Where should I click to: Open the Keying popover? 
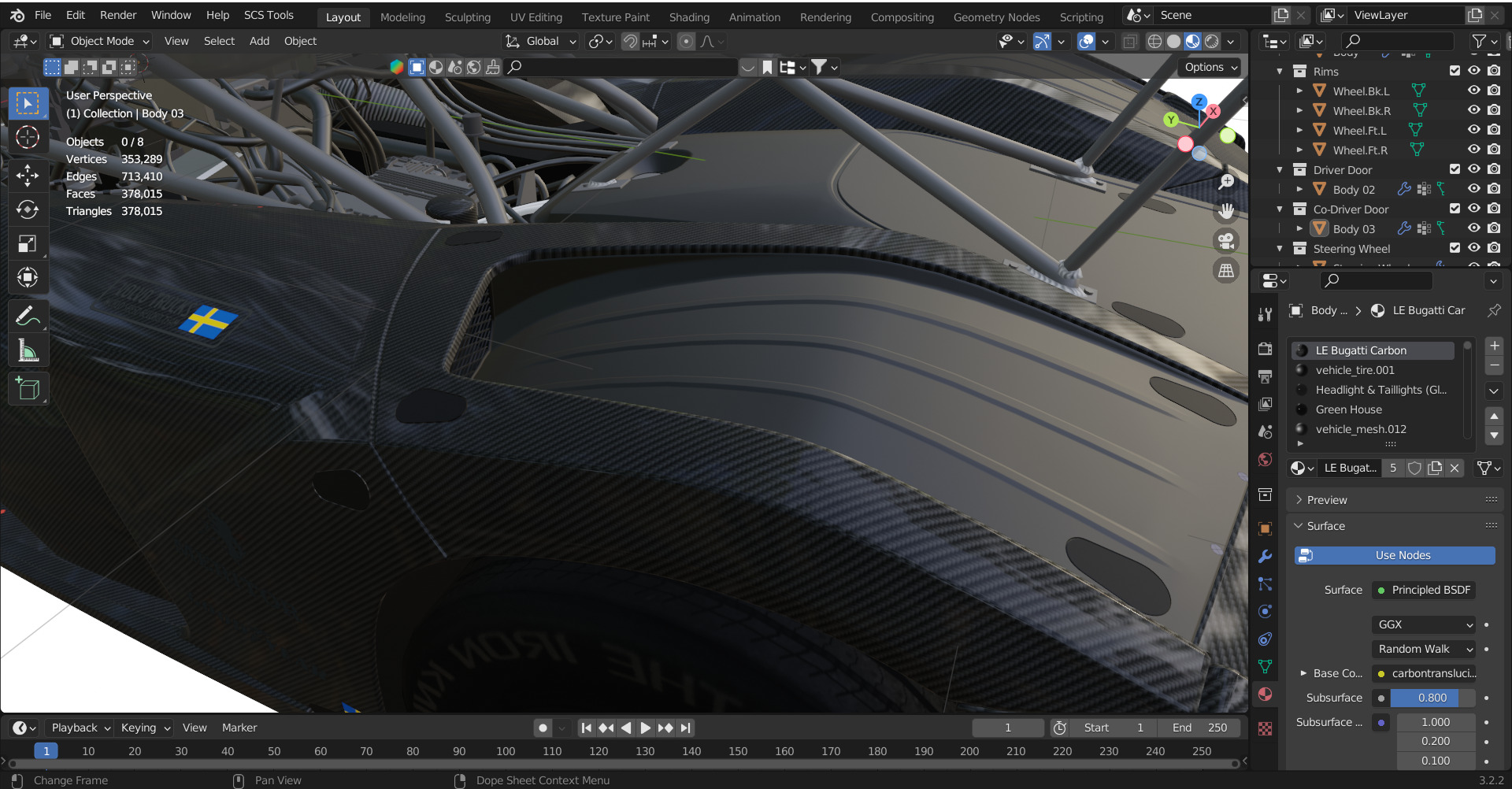145,728
